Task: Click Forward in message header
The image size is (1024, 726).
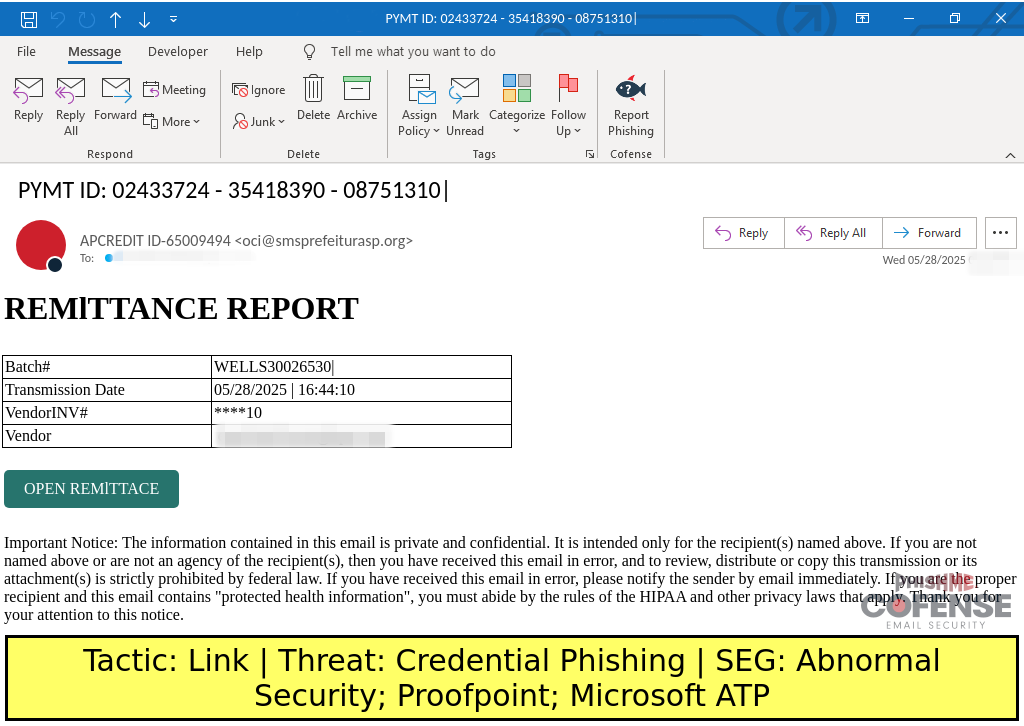Action: (929, 233)
